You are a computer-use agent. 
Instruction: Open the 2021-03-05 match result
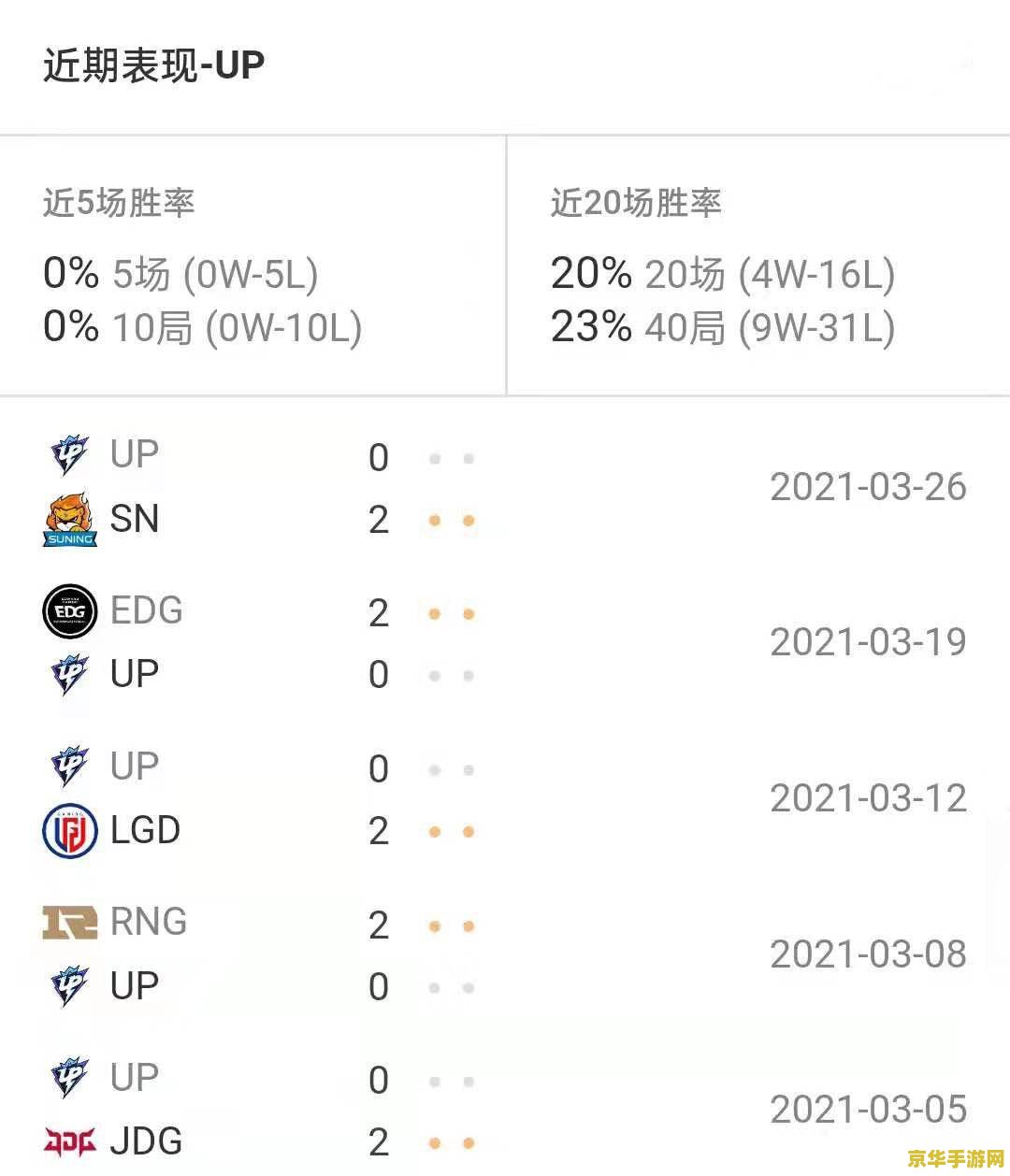[505, 1111]
